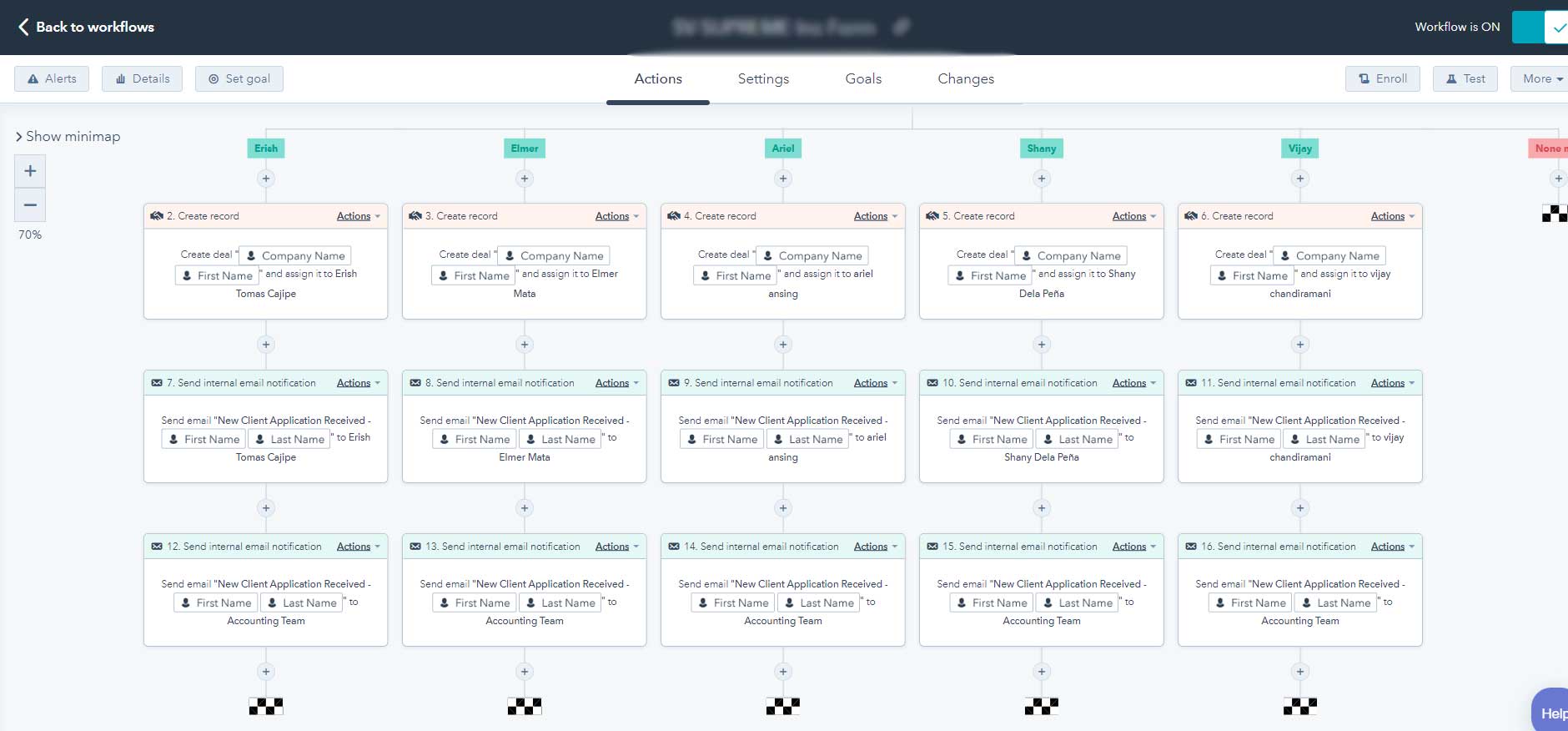
Task: Click the zoom in plus button
Action: click(30, 171)
